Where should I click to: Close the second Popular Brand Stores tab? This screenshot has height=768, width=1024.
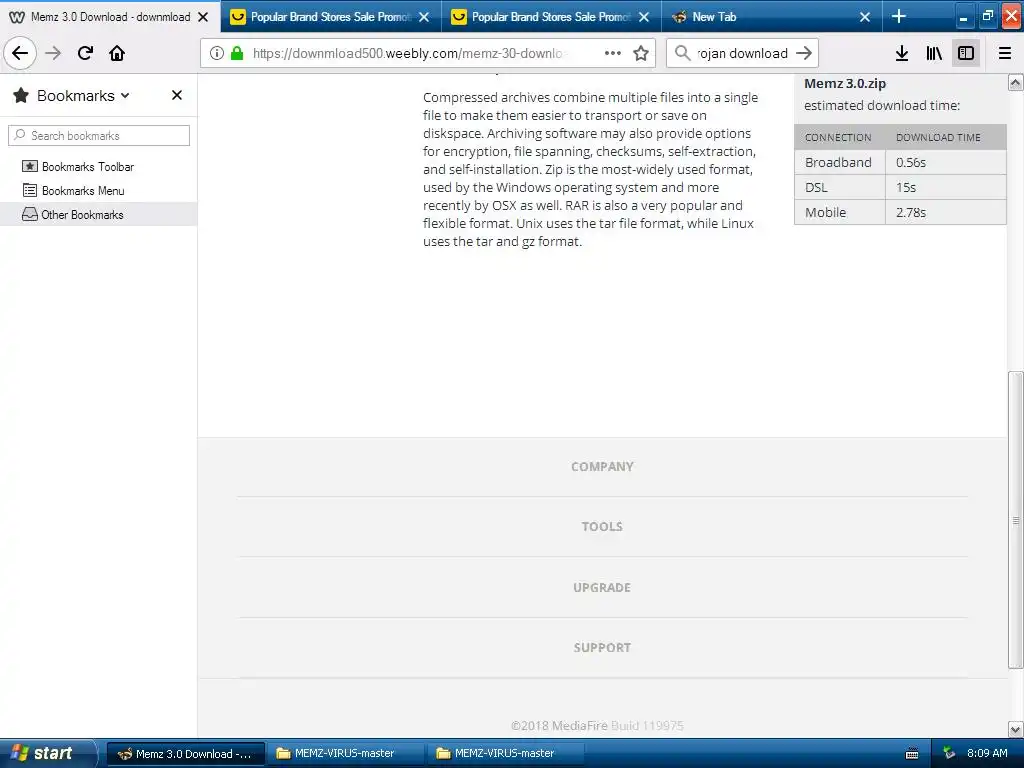[x=644, y=17]
